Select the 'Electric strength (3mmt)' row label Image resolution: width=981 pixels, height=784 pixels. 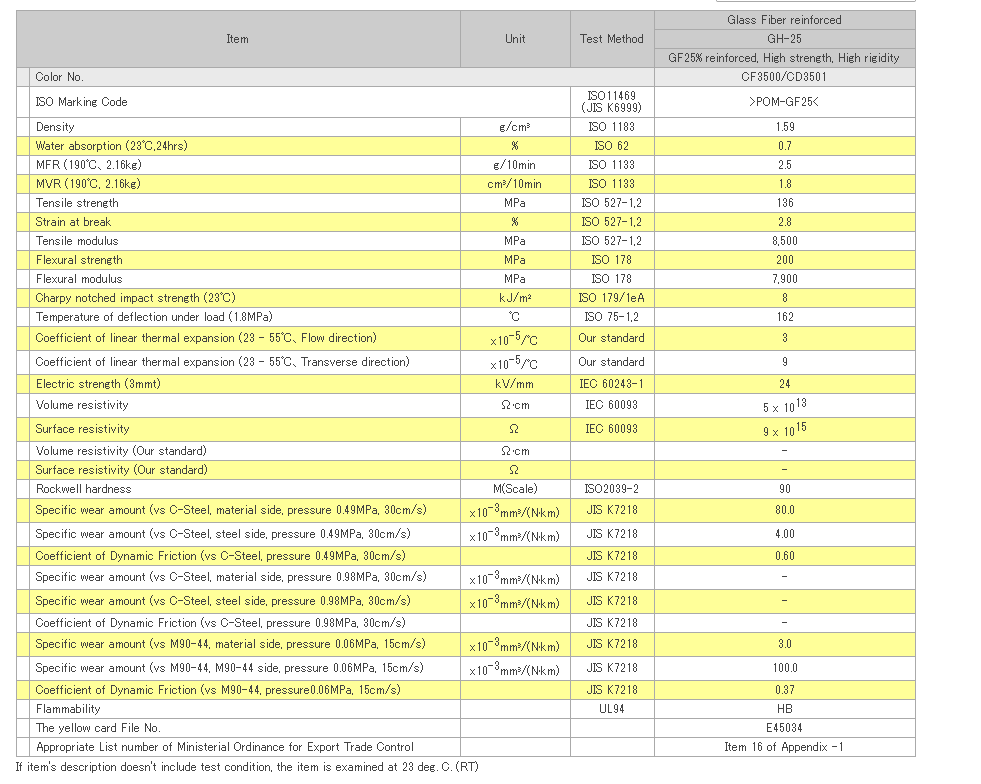click(98, 384)
